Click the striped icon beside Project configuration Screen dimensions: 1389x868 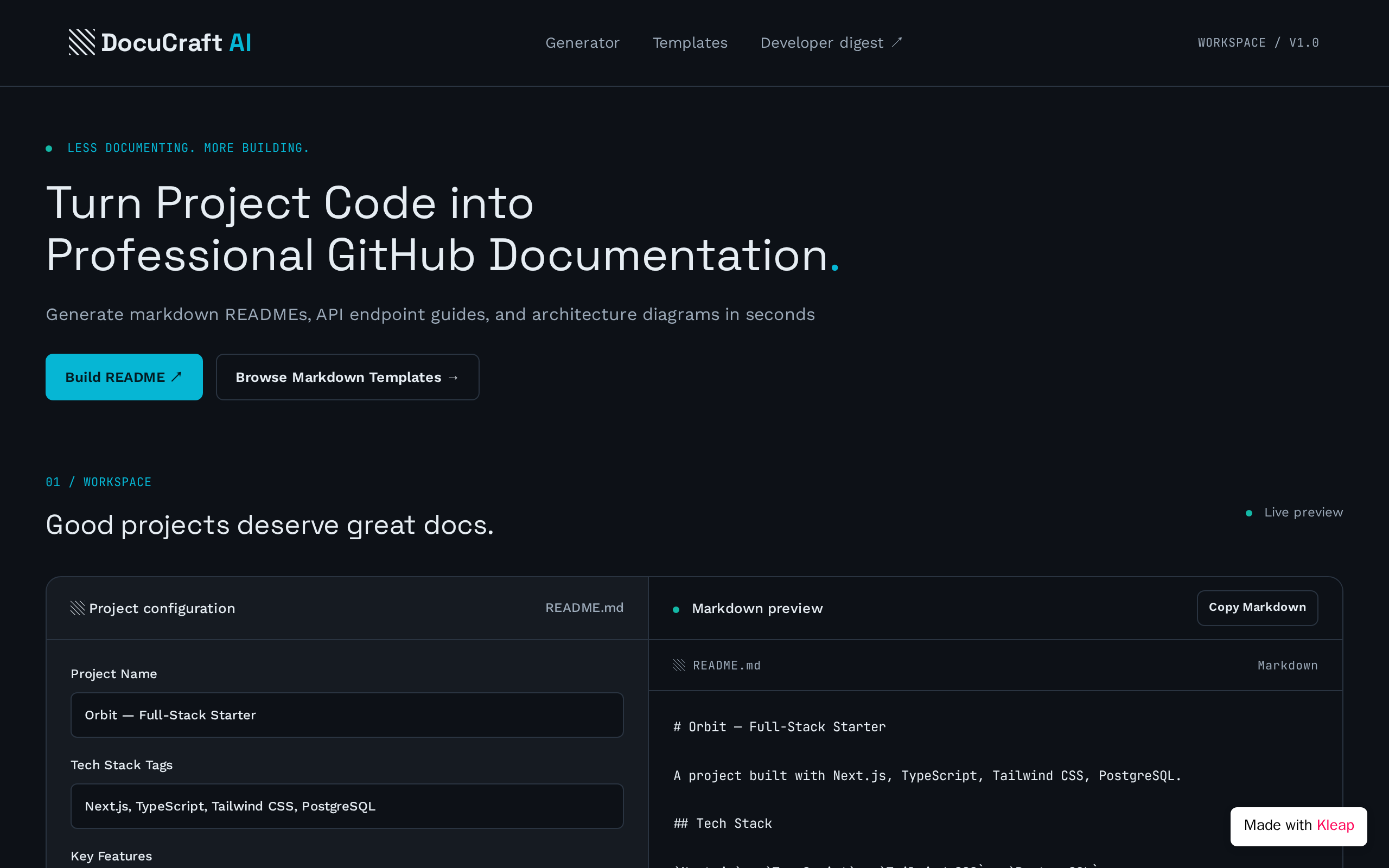(78, 608)
